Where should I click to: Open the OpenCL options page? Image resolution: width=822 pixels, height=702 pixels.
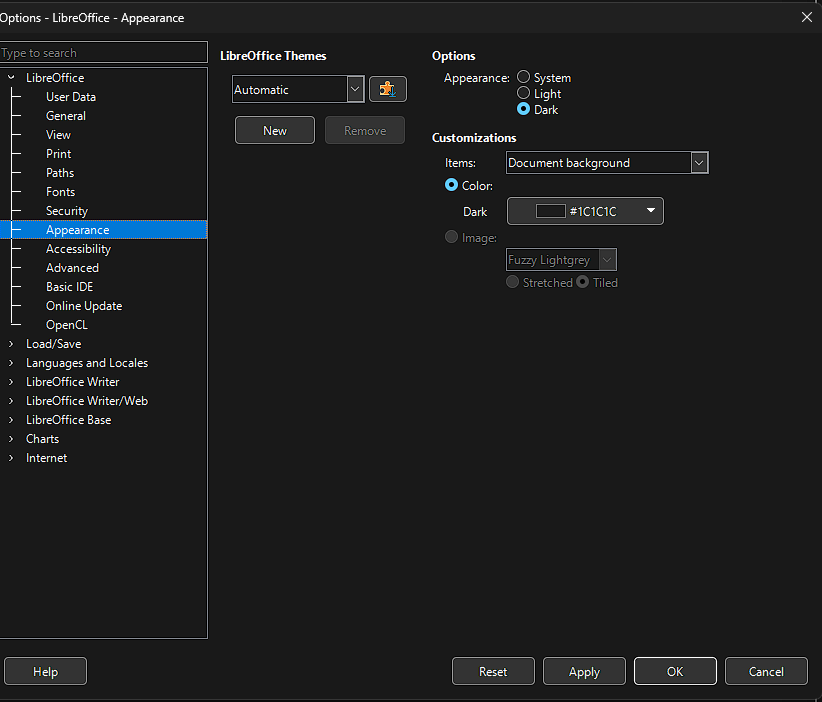(x=67, y=325)
